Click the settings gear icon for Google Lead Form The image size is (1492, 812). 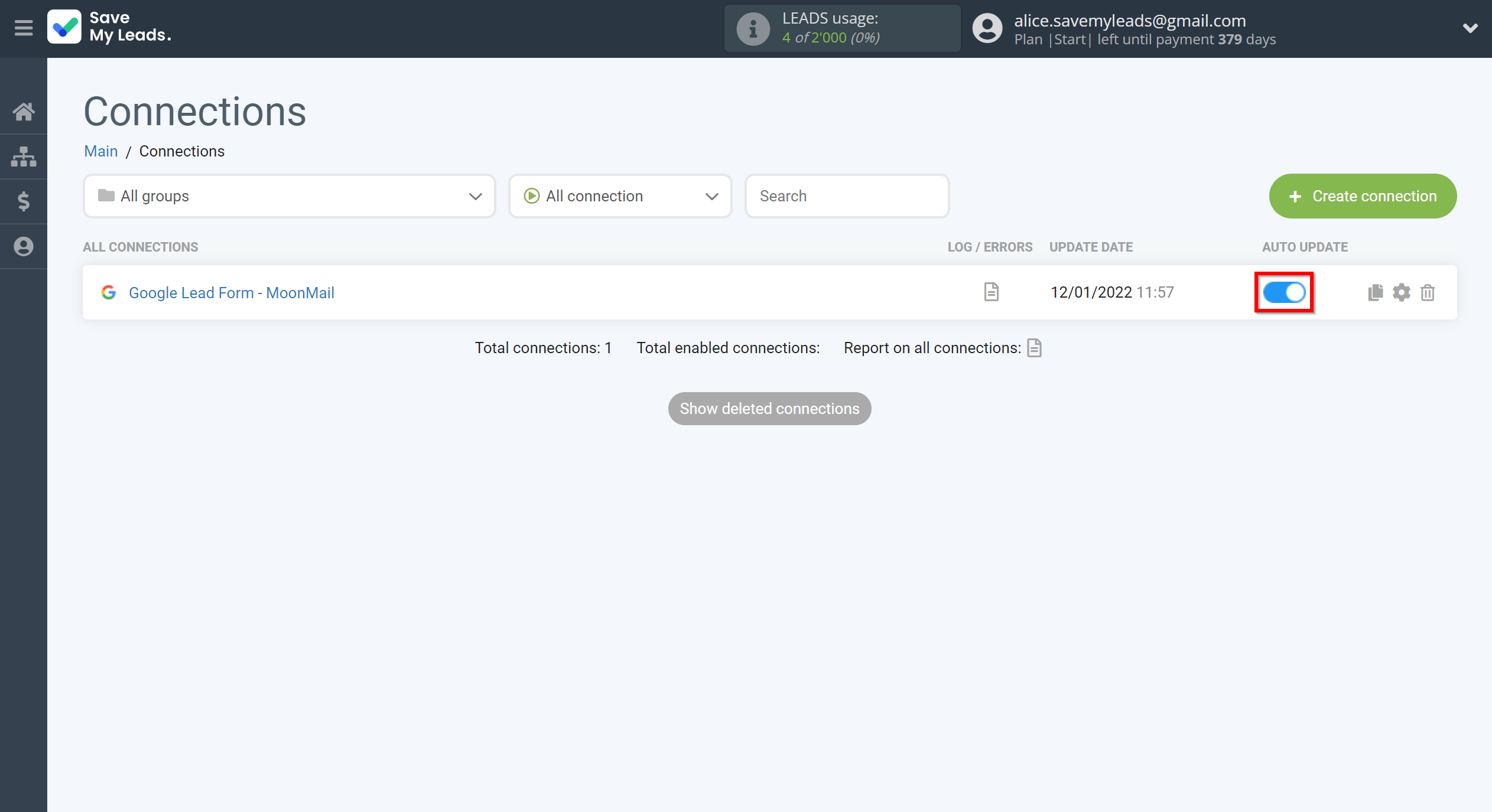[1401, 292]
